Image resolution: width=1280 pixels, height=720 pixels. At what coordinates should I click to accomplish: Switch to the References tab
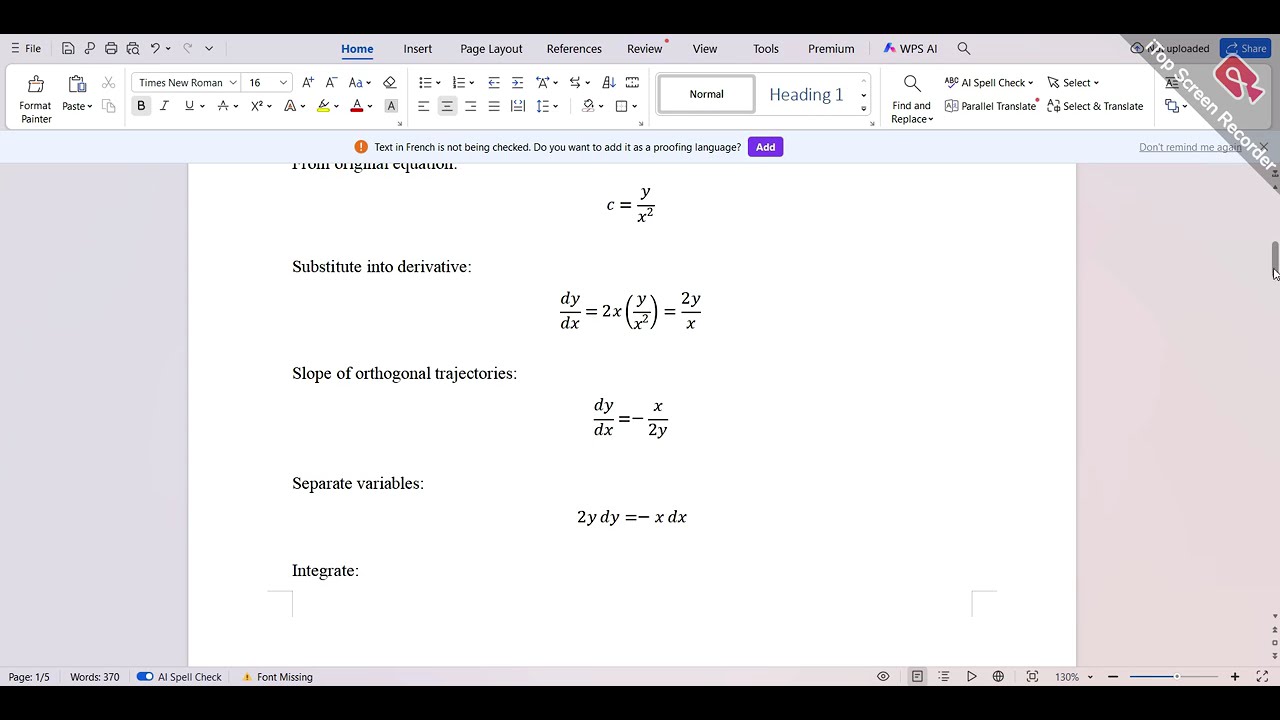(574, 48)
